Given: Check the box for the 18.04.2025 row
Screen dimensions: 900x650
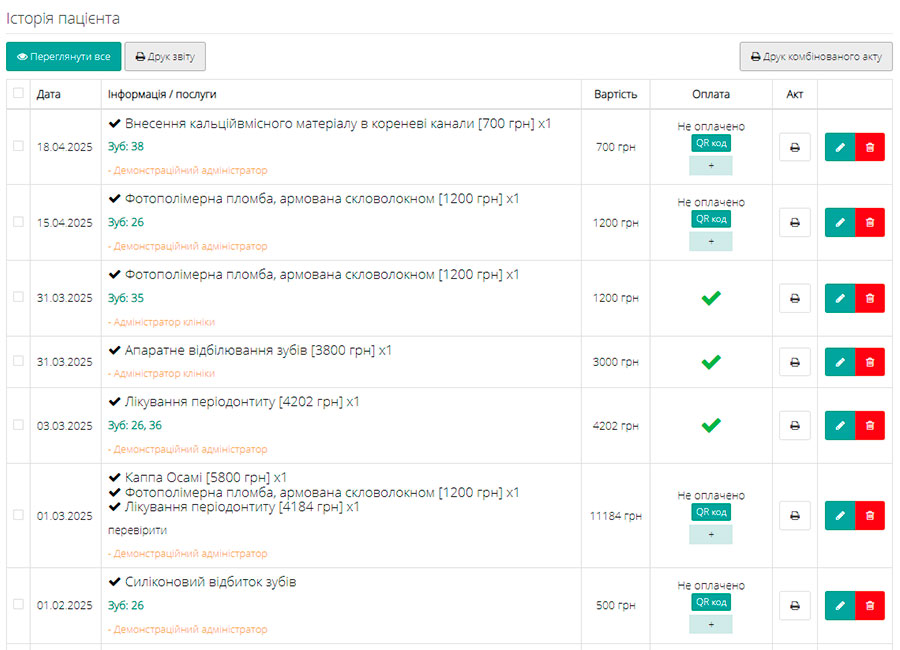Looking at the screenshot, I should click(x=18, y=146).
